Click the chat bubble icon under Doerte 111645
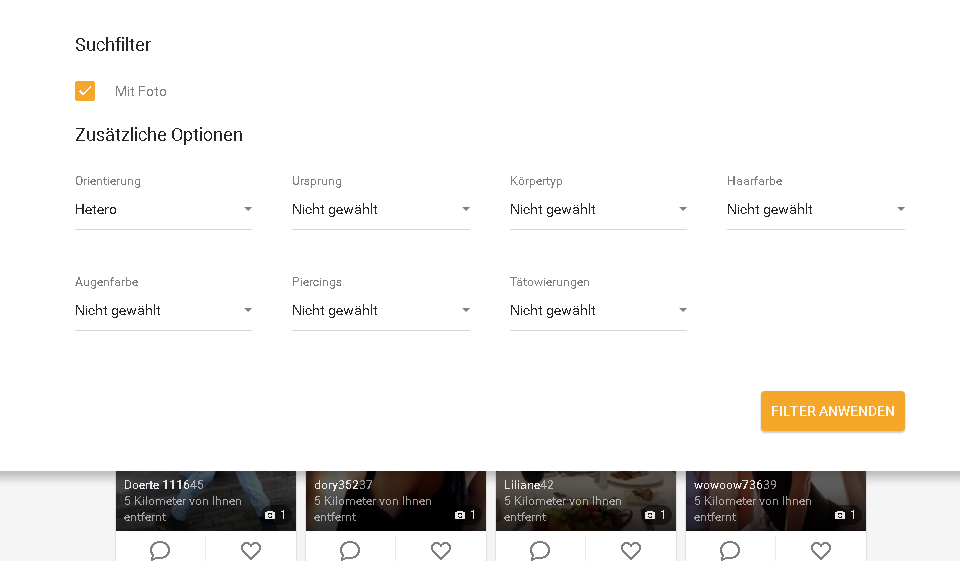The width and height of the screenshot is (960, 561). (x=160, y=550)
